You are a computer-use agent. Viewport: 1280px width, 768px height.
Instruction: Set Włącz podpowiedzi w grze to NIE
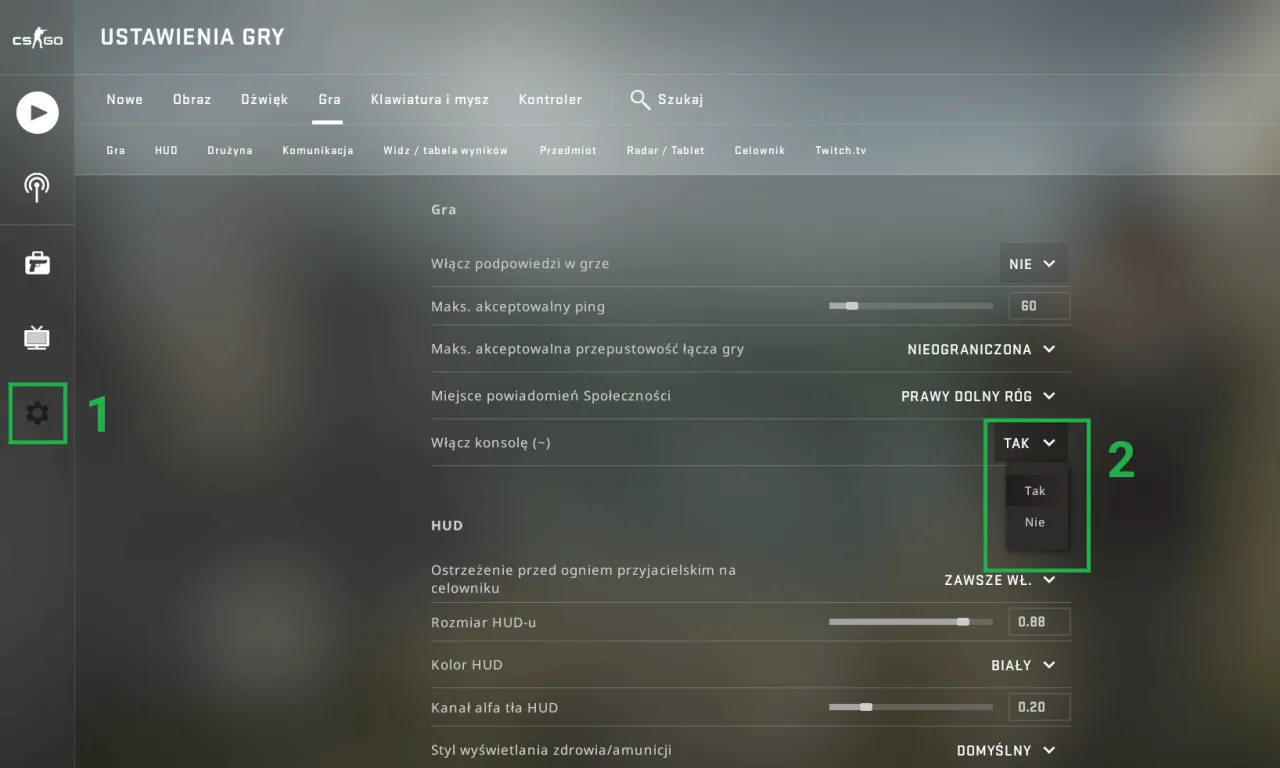pyautogui.click(x=1033, y=263)
